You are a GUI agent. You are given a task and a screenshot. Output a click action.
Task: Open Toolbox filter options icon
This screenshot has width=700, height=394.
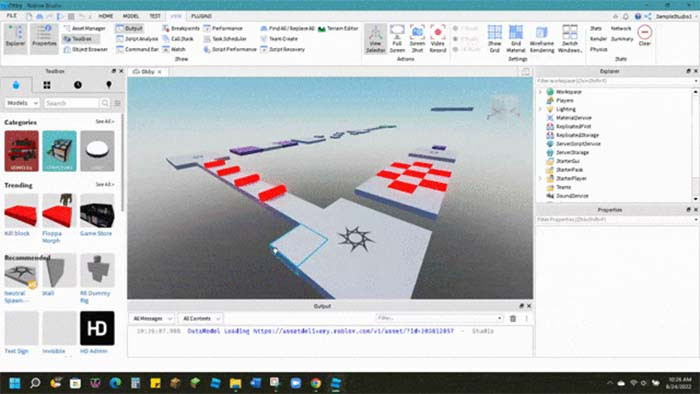[117, 103]
